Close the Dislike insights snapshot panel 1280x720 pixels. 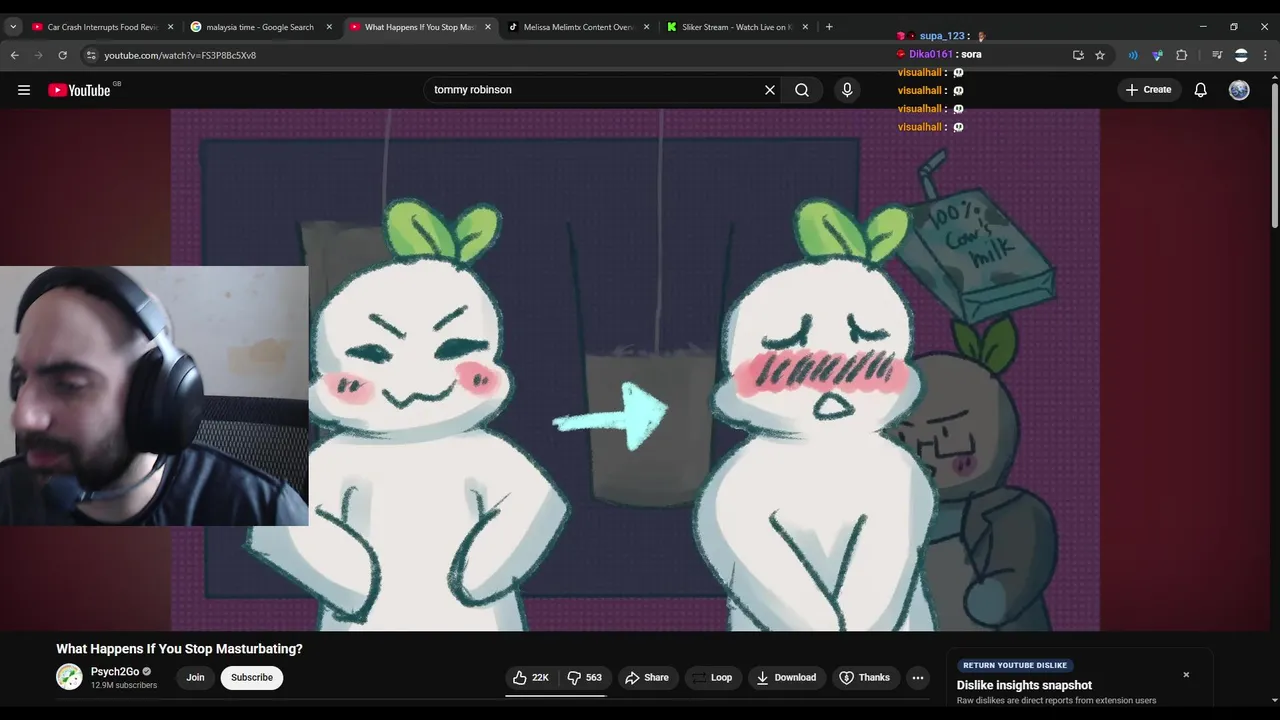(x=1186, y=675)
